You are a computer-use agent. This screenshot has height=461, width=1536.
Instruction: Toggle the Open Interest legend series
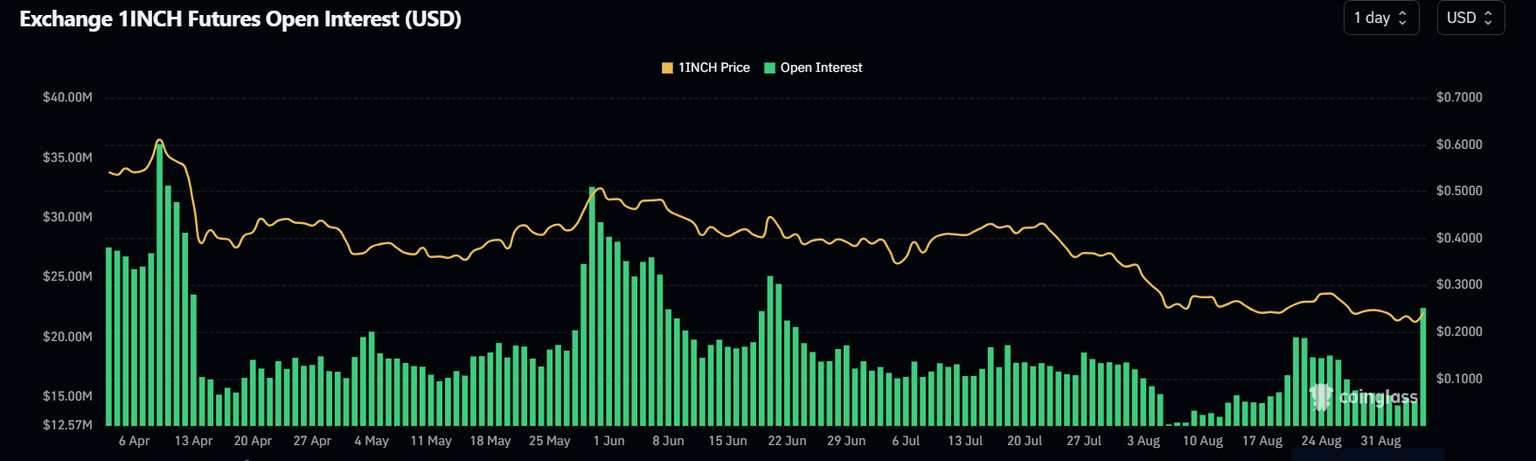coord(820,68)
